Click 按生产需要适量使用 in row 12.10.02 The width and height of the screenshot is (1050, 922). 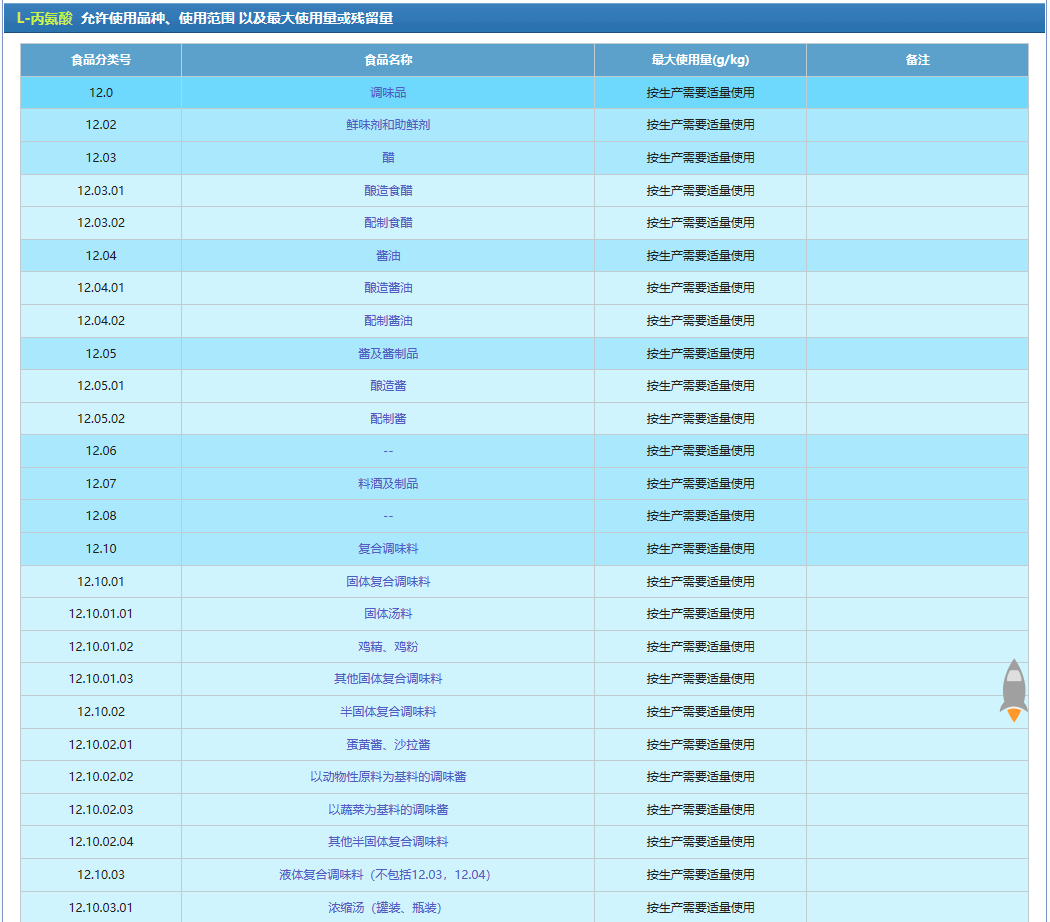pyautogui.click(x=700, y=711)
